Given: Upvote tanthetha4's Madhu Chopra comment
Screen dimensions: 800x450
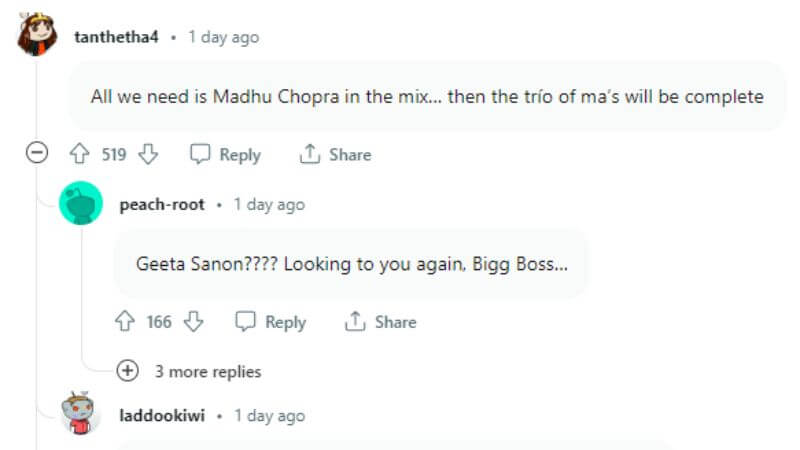Looking at the screenshot, I should pyautogui.click(x=80, y=154).
